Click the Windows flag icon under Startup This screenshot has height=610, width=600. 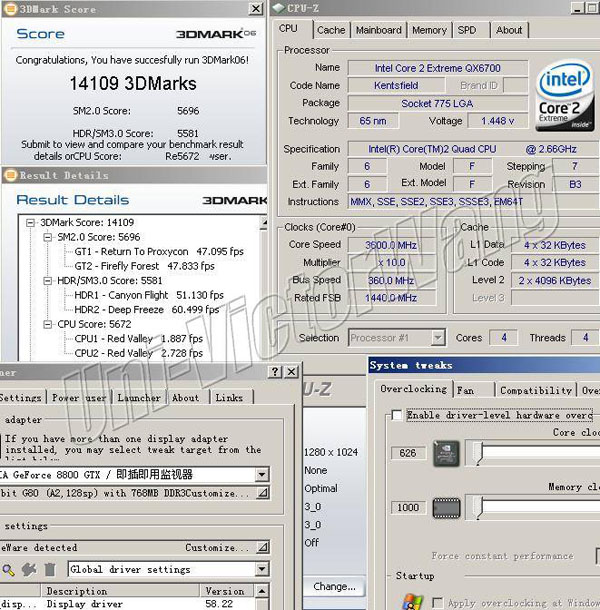(412, 602)
